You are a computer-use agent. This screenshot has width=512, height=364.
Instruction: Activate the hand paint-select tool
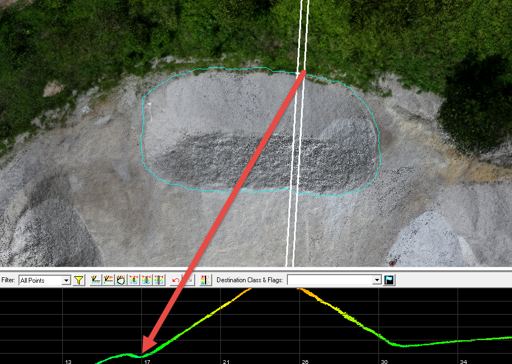click(121, 280)
